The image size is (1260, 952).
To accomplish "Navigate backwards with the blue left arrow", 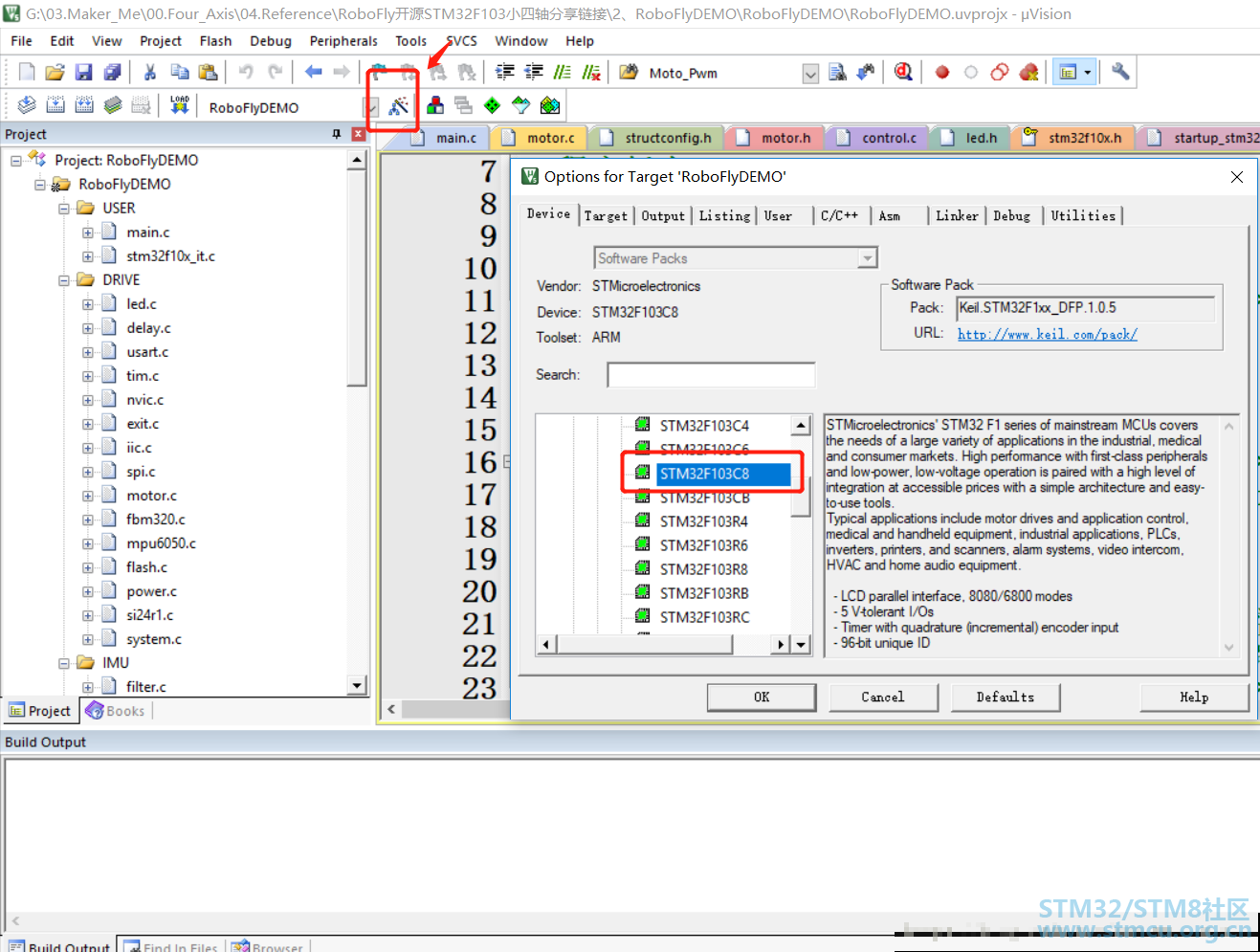I will pos(313,73).
